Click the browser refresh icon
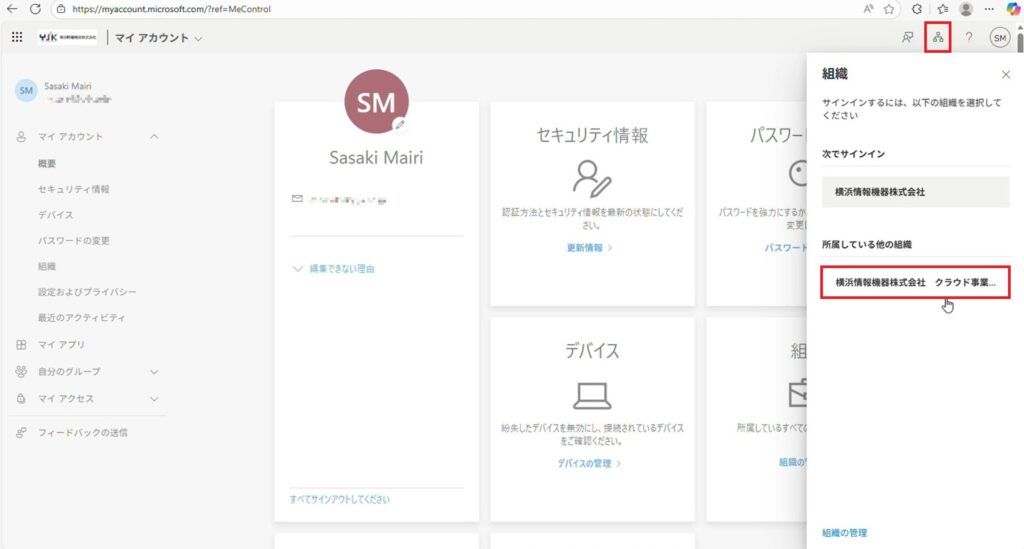Screen dimensions: 1024x549 coord(35,9)
